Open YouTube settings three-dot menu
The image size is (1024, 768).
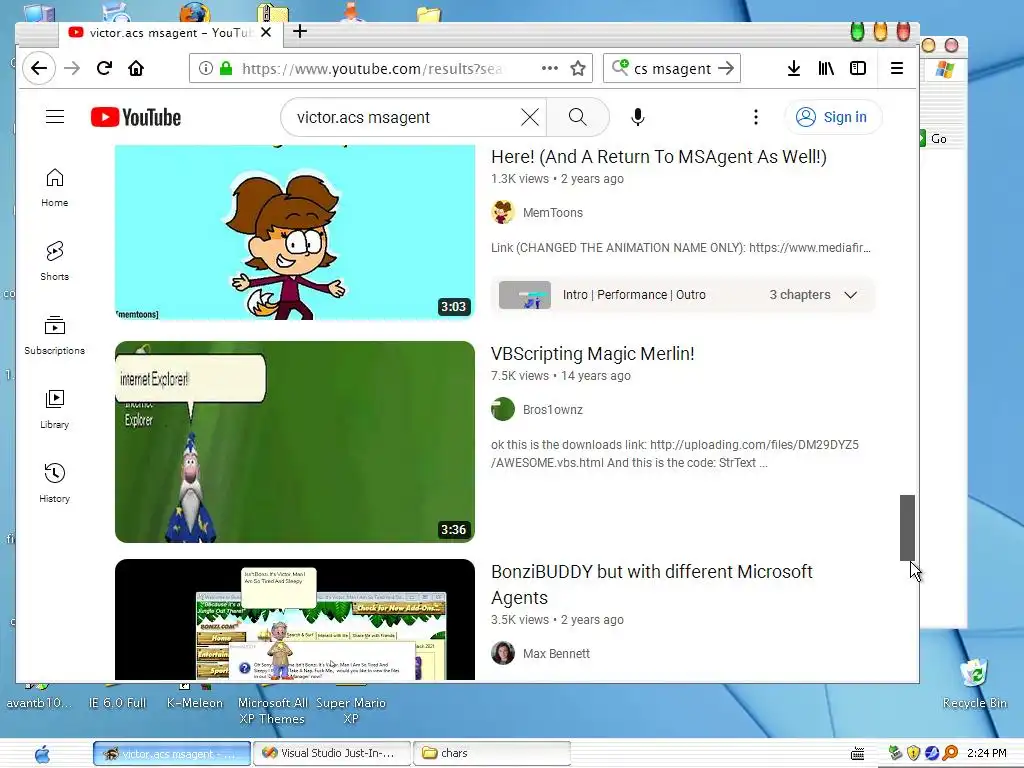click(756, 117)
